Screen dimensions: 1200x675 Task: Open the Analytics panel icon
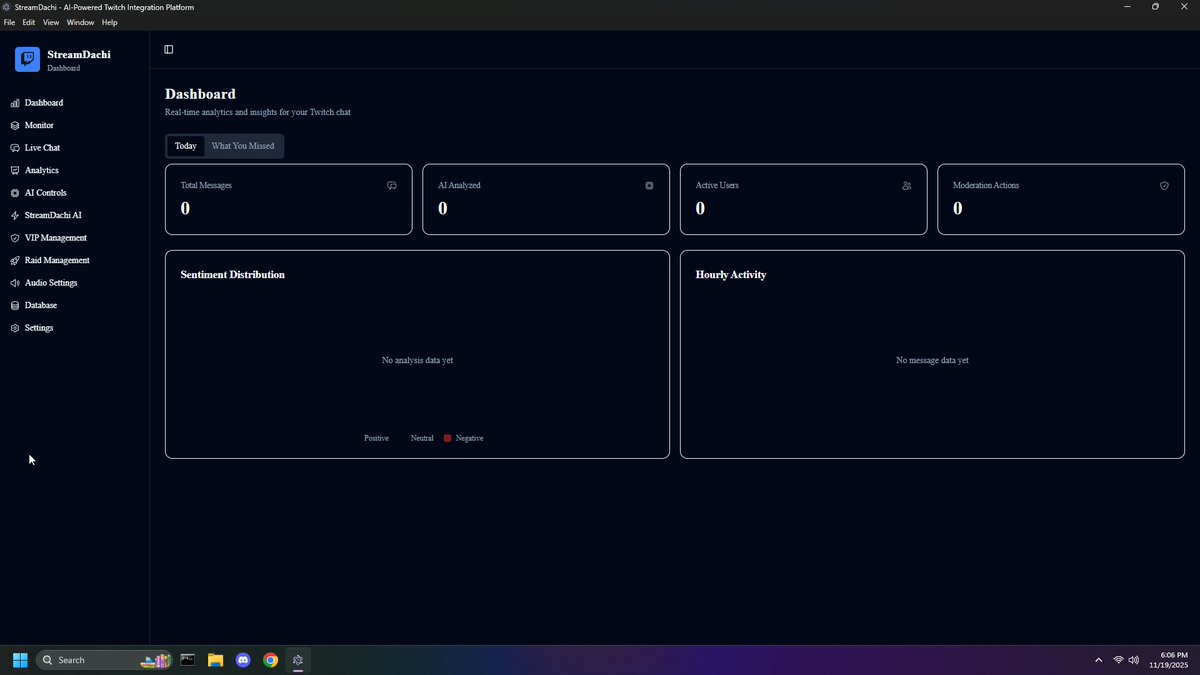point(14,170)
